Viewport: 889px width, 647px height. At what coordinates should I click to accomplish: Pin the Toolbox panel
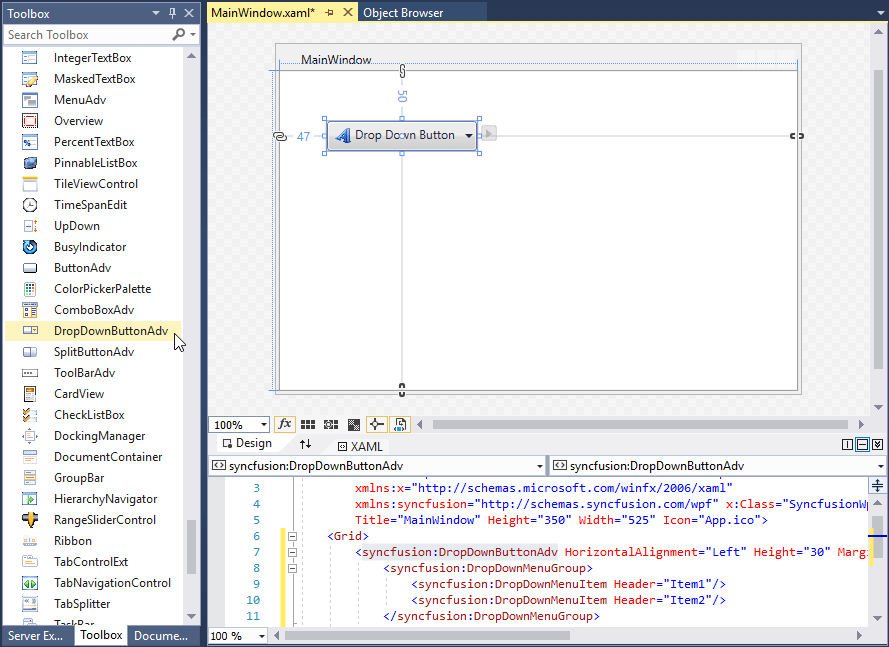tap(173, 12)
